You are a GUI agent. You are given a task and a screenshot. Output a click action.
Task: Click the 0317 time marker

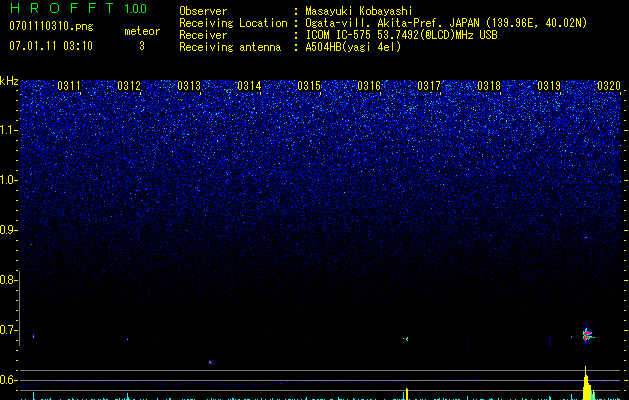[x=429, y=86]
